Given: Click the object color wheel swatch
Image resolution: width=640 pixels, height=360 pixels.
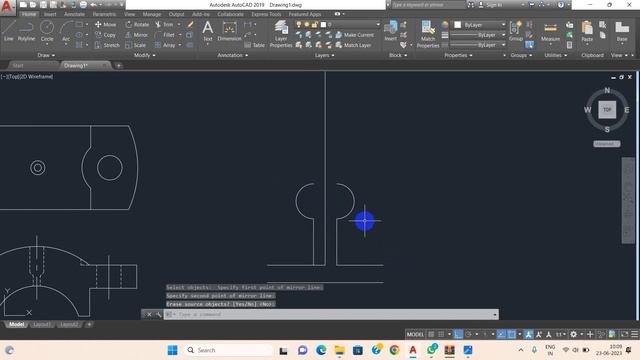Looking at the screenshot, I should [444, 25].
